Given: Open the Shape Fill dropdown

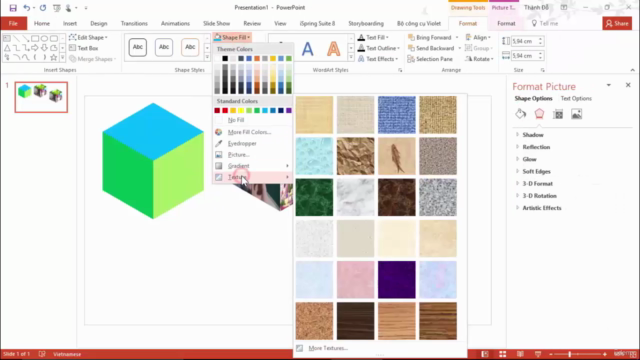Looking at the screenshot, I should point(232,37).
